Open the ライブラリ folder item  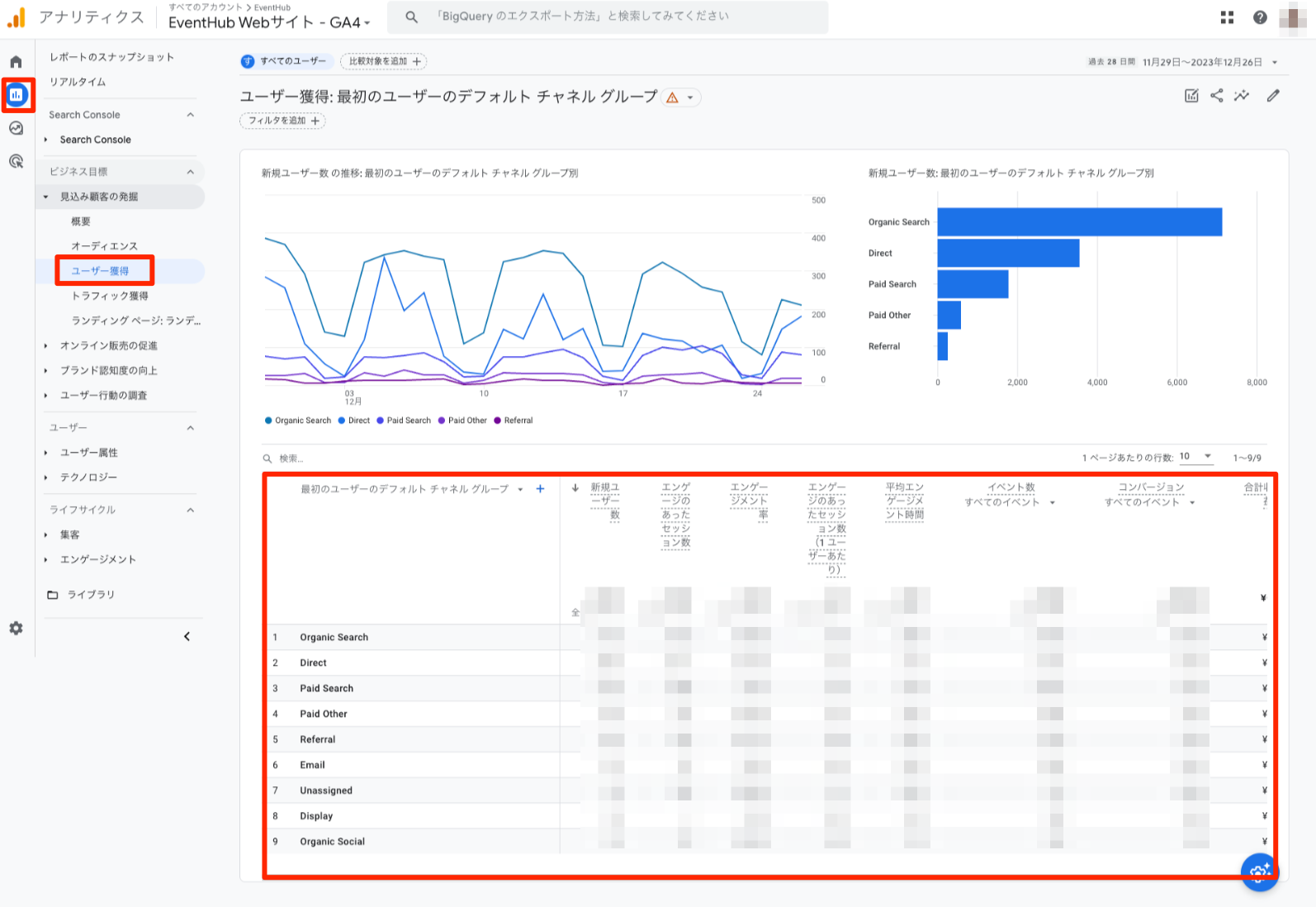point(81,595)
